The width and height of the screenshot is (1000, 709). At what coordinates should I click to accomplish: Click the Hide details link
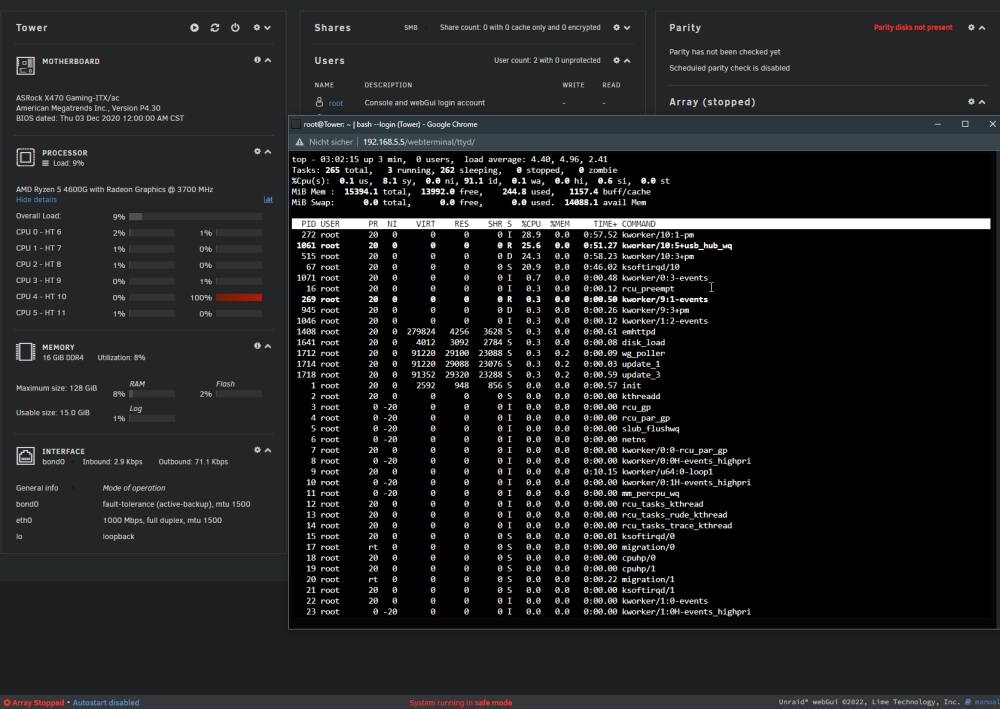pyautogui.click(x=36, y=200)
